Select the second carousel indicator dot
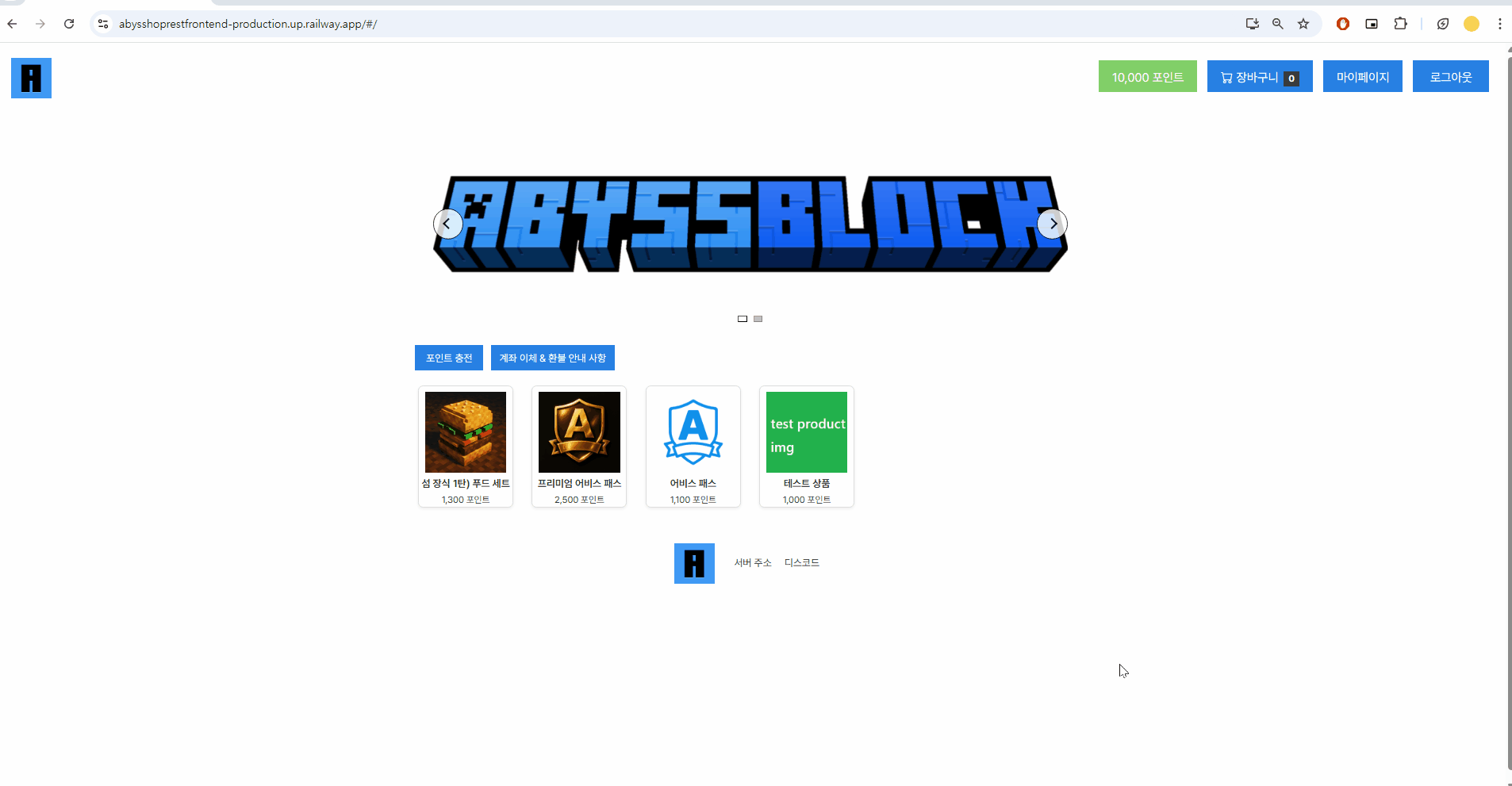The image size is (1512, 786). pyautogui.click(x=758, y=319)
